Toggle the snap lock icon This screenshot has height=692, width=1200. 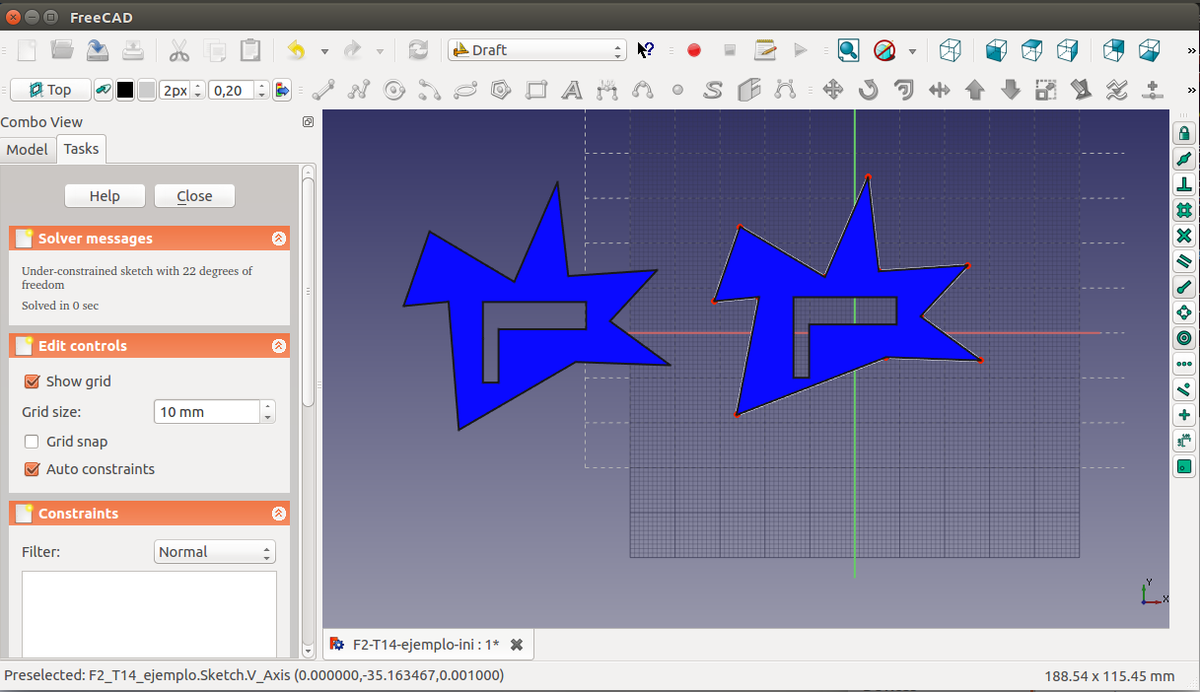(1184, 133)
